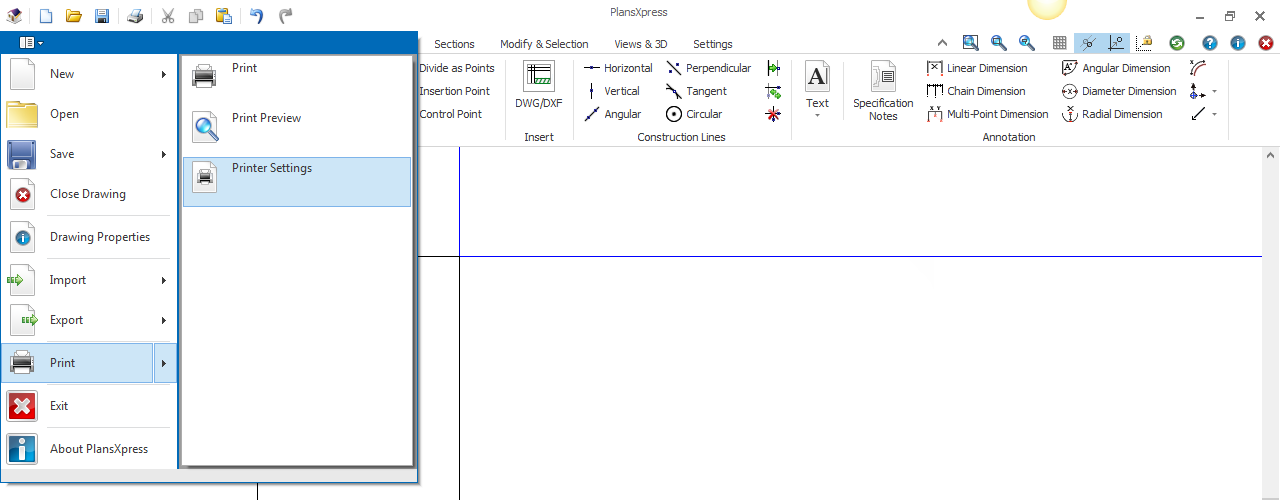The width and height of the screenshot is (1280, 500).
Task: Select Angular construction line
Action: tap(612, 114)
